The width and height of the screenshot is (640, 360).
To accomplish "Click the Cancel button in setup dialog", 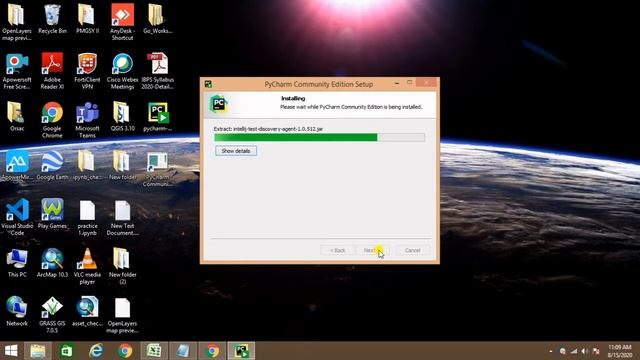I will (412, 250).
